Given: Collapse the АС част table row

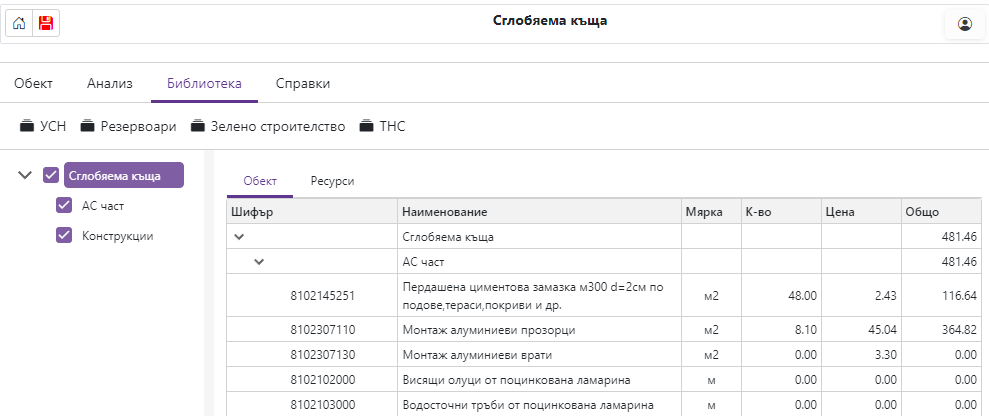Looking at the screenshot, I should [259, 262].
